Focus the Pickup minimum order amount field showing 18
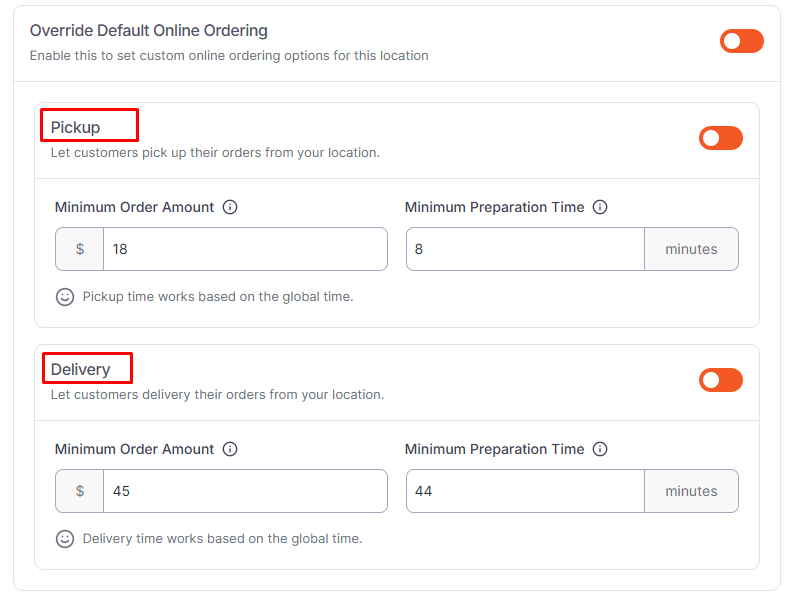The image size is (806, 597). 244,249
